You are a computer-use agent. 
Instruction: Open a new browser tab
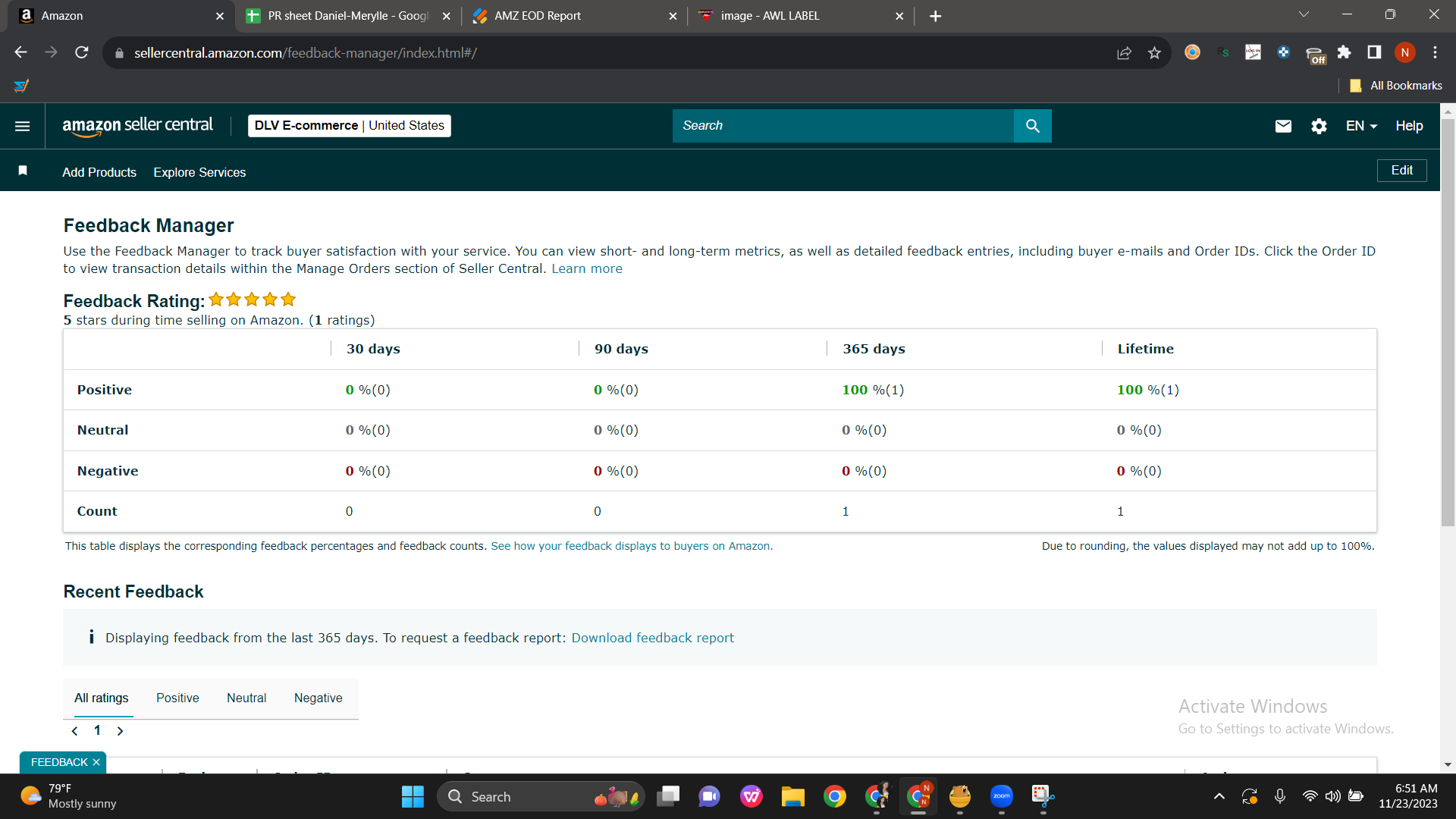[x=935, y=16]
